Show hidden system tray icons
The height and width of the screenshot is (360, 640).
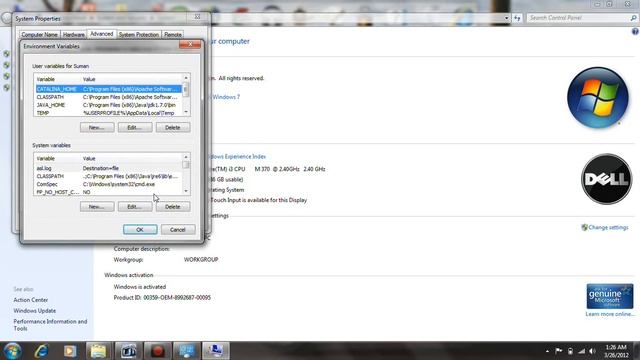point(547,351)
